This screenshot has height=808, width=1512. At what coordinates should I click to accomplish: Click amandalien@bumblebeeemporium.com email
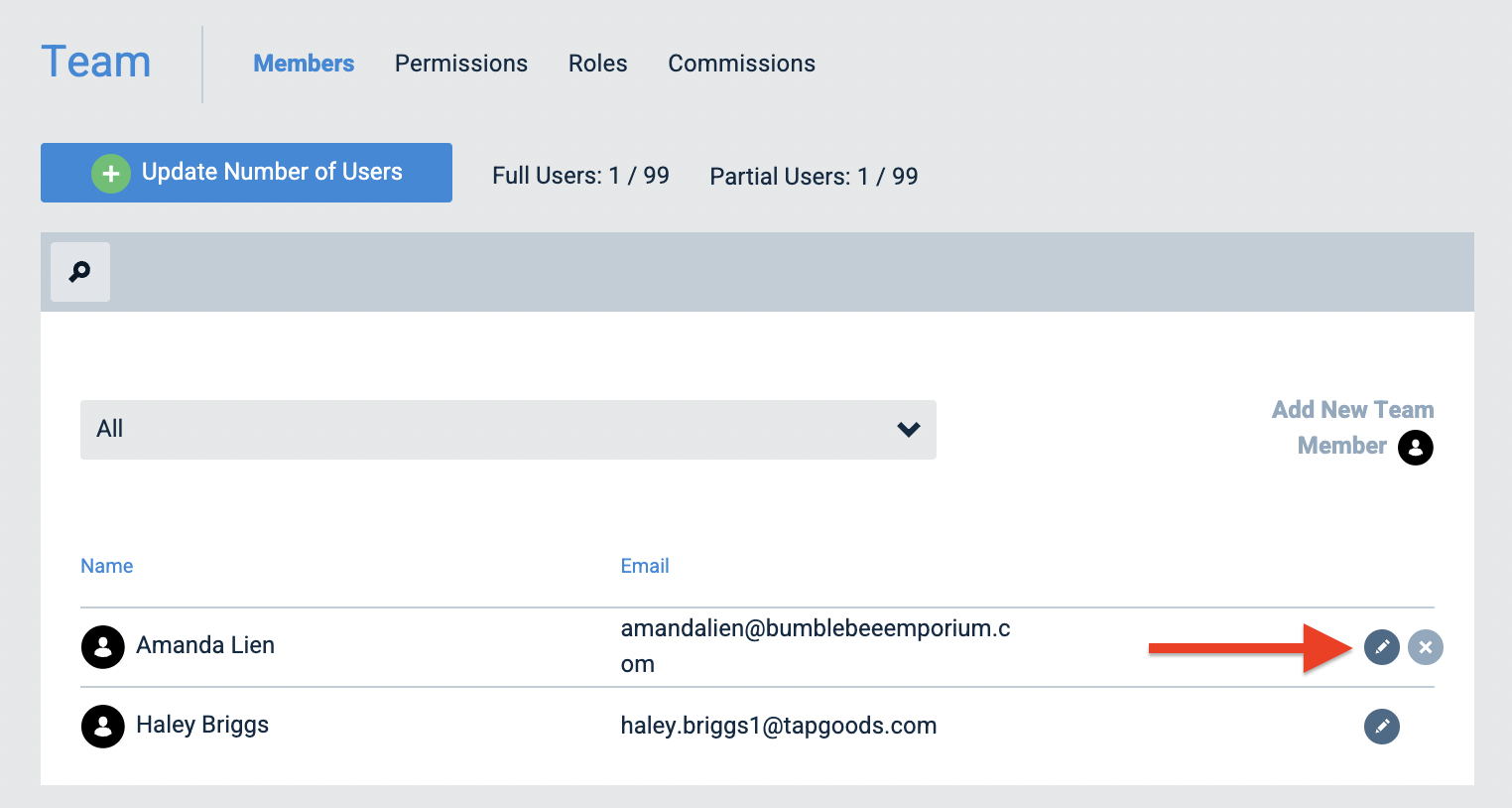click(x=816, y=646)
